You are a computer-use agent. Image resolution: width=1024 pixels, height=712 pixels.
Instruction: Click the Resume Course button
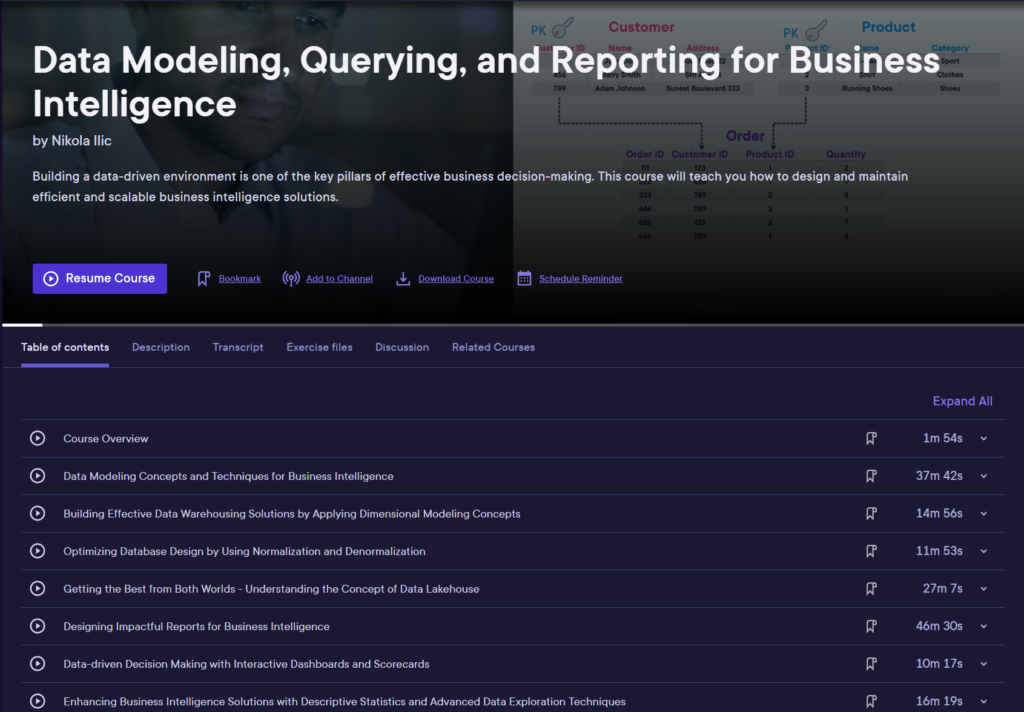pyautogui.click(x=100, y=278)
